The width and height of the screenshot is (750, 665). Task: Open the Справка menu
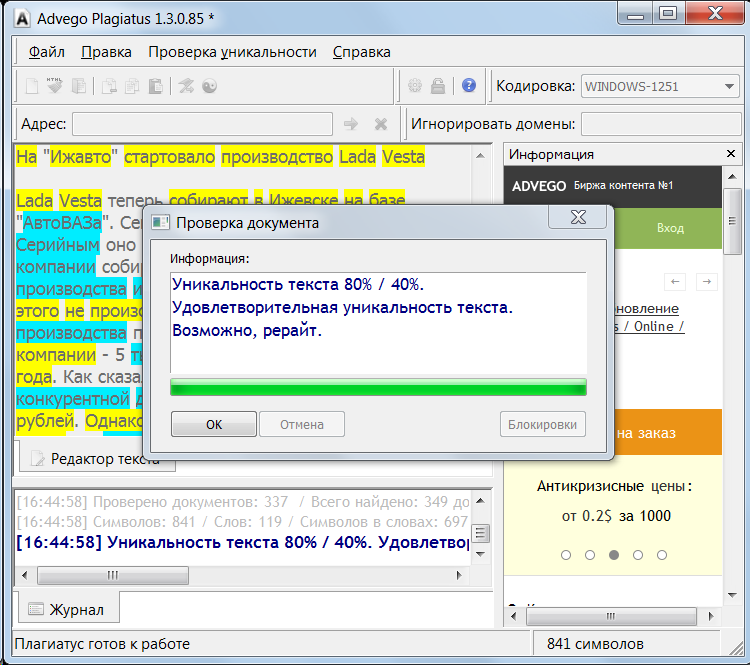click(362, 52)
